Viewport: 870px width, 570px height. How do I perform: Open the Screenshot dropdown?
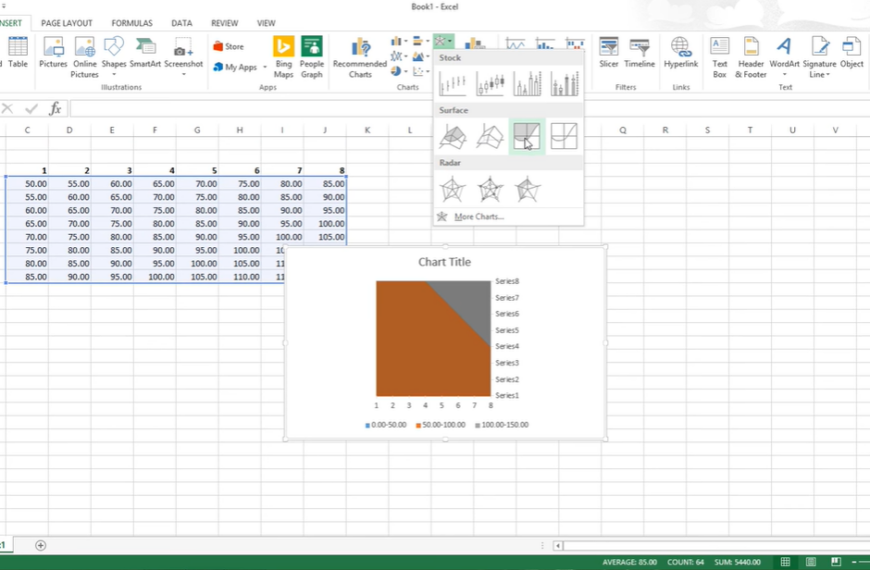click(184, 57)
